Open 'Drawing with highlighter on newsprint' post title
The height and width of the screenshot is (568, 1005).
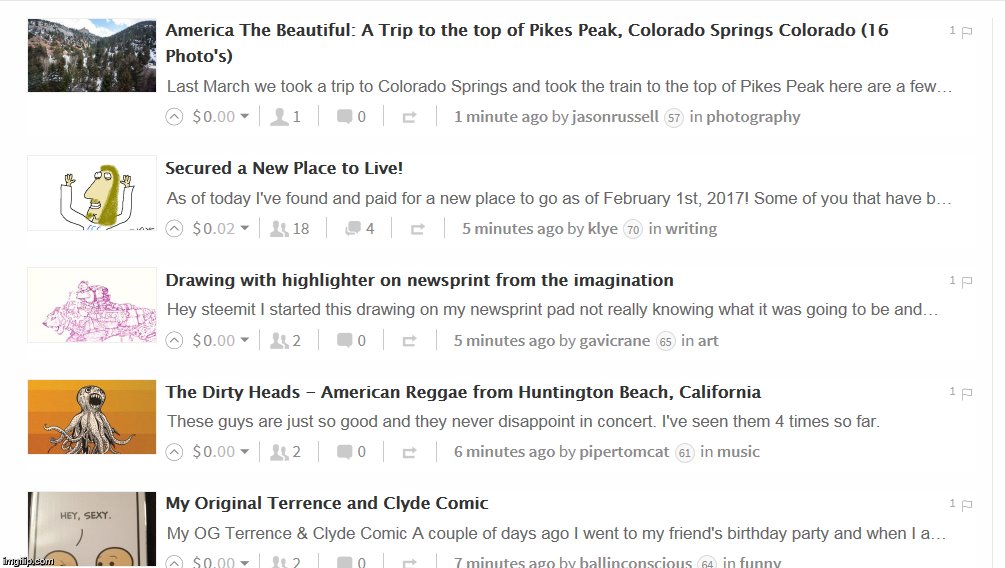tap(419, 280)
